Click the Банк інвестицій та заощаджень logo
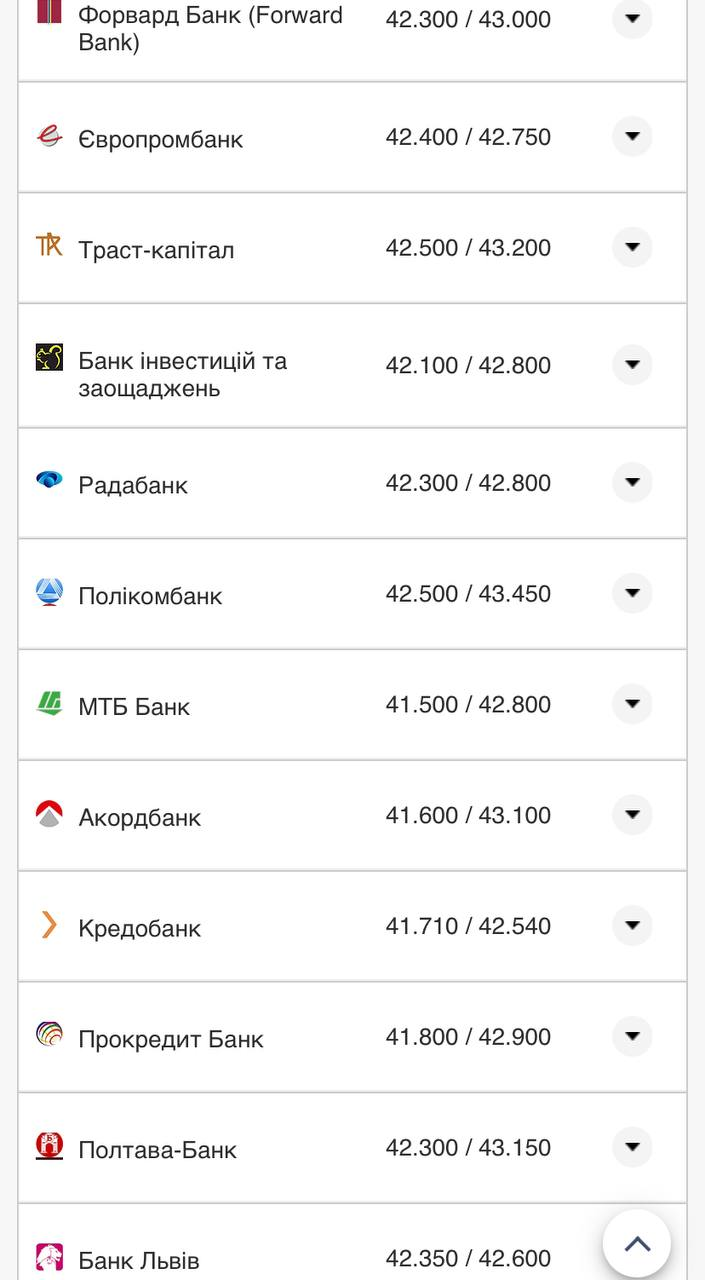705x1280 pixels. pos(49,358)
